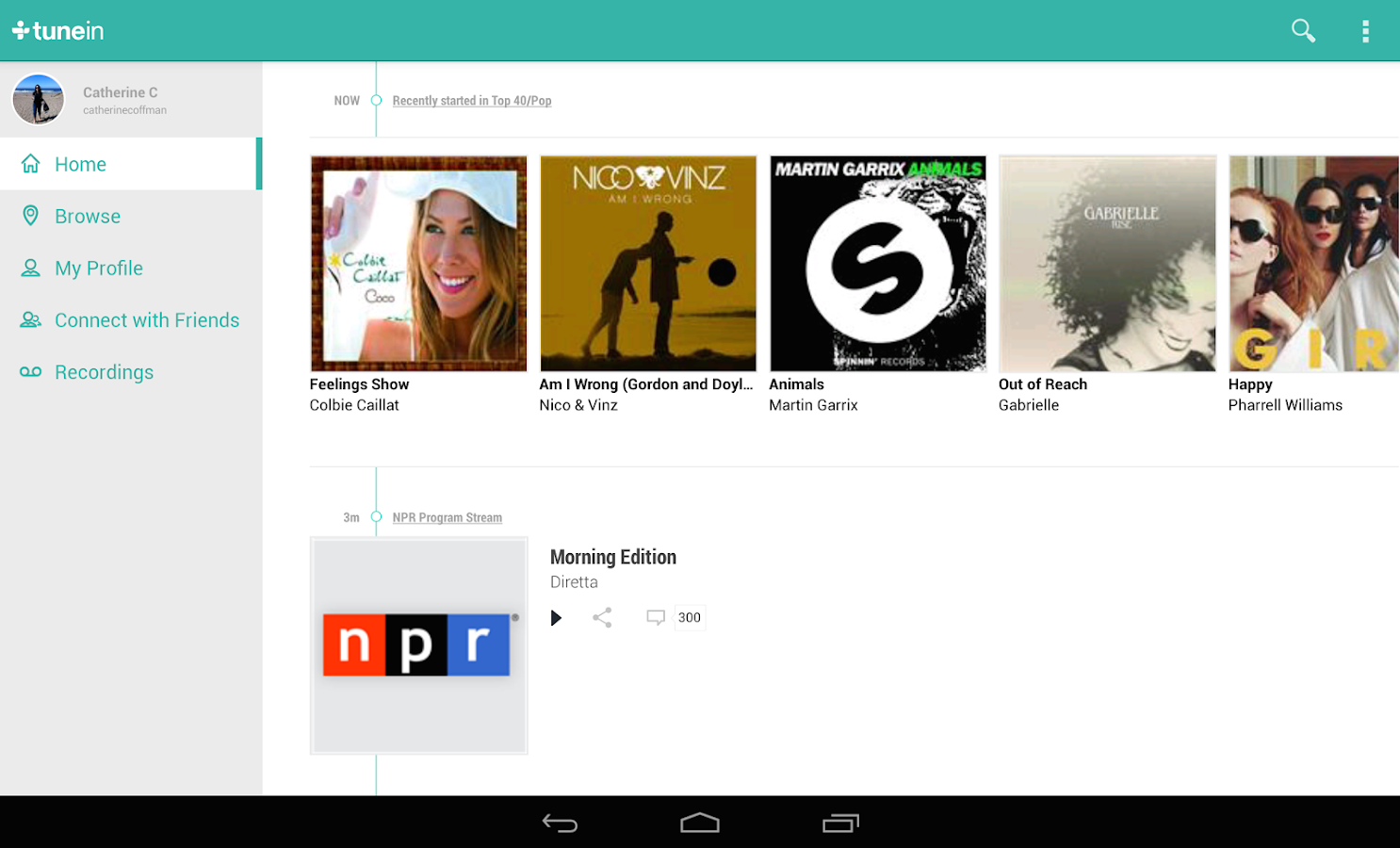This screenshot has width=1400, height=848.
Task: Click the 3m timeline marker dot
Action: coord(376,517)
